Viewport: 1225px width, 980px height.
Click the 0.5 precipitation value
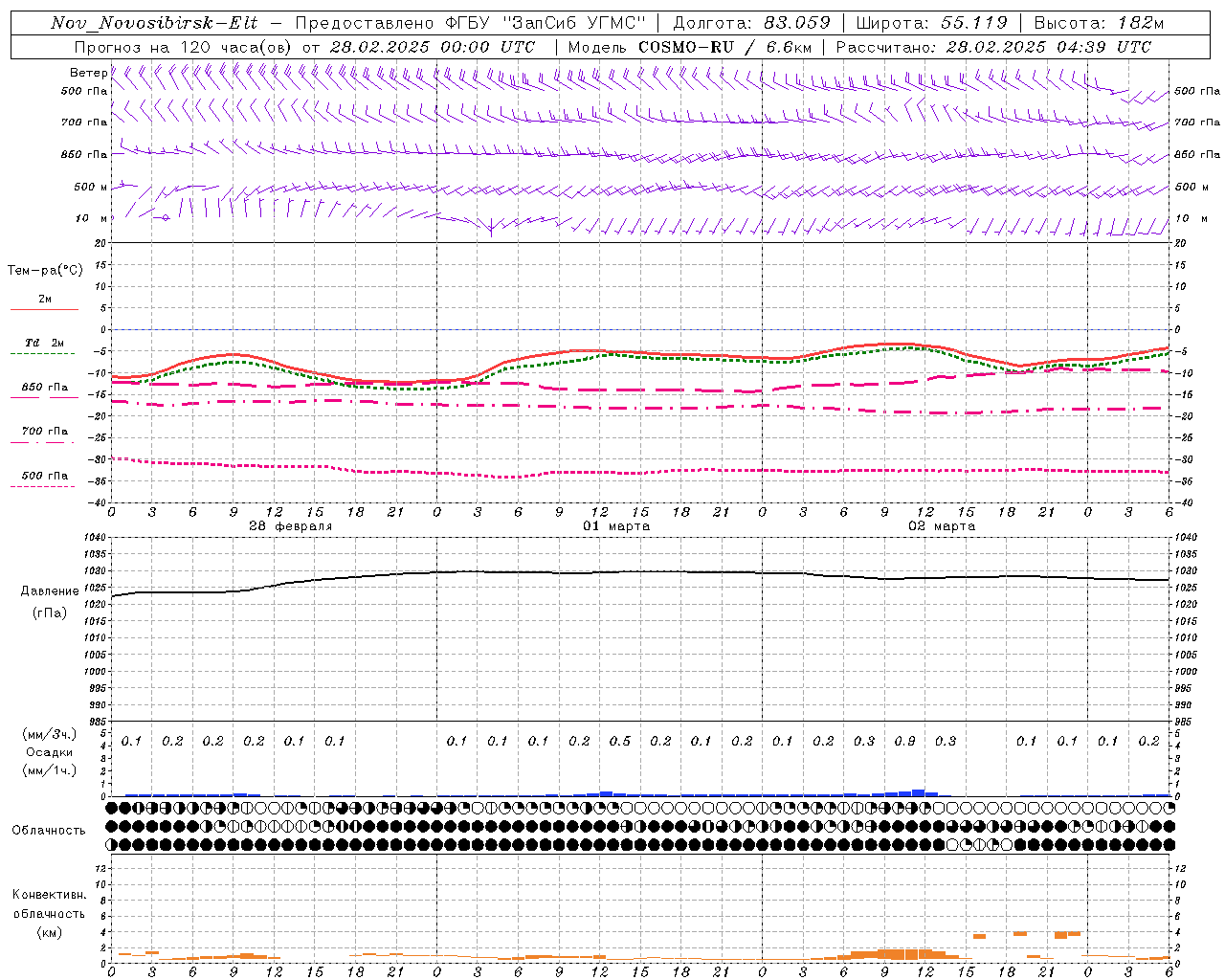(620, 742)
